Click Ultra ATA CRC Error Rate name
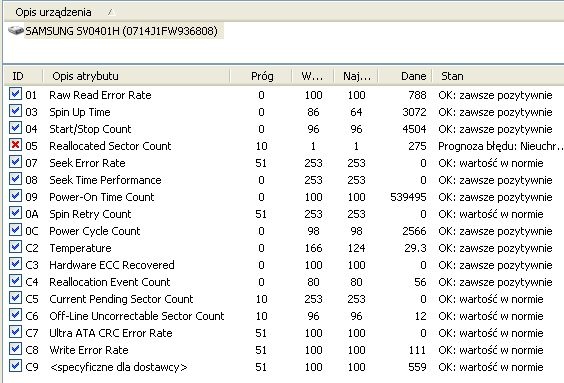This screenshot has width=564, height=383. (x=110, y=333)
